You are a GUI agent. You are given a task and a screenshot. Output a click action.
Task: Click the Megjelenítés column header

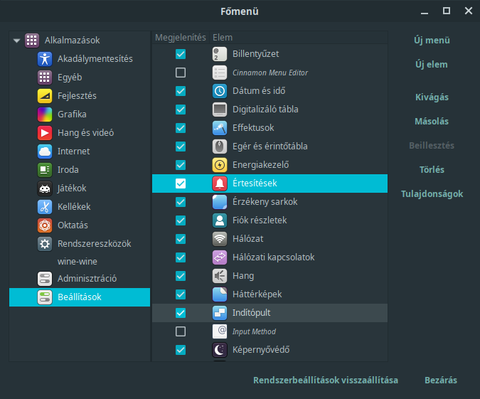[x=181, y=38]
